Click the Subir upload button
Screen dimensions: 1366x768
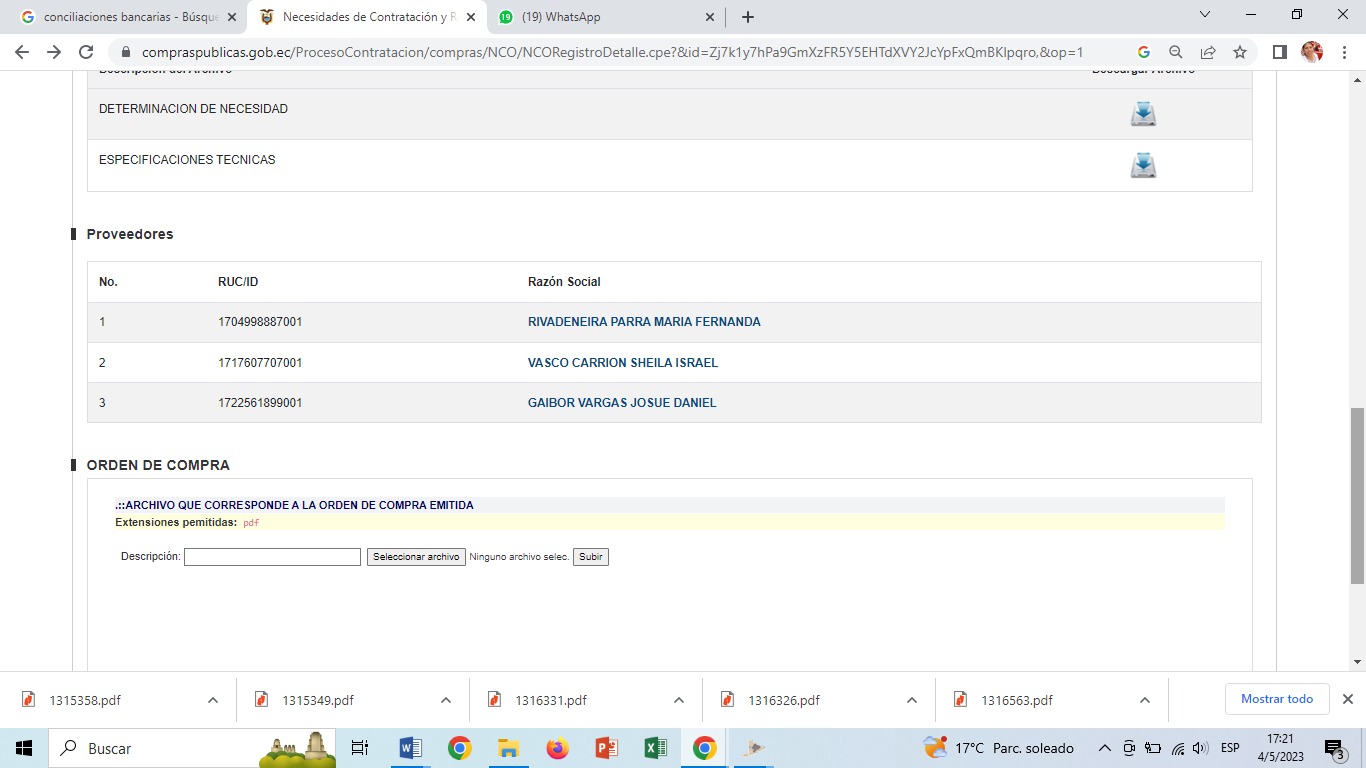tap(590, 557)
